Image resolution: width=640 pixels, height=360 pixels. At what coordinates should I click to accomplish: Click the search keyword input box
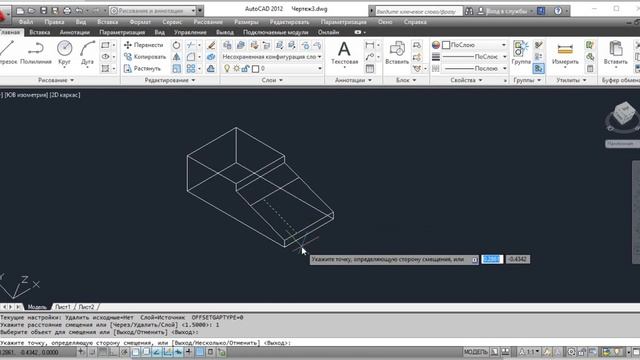[x=419, y=11]
